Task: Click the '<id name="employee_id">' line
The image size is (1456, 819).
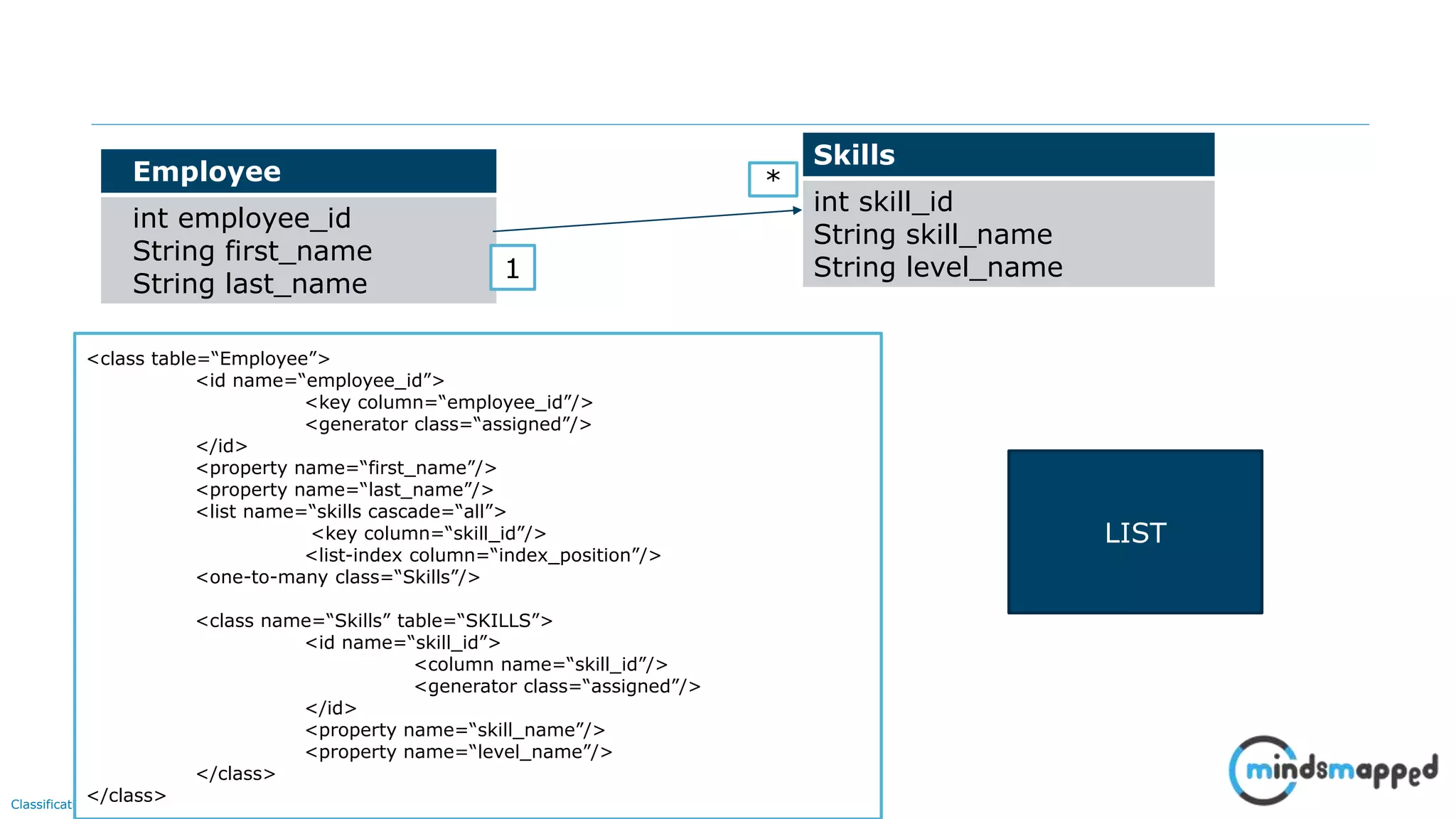Action: coord(320,381)
